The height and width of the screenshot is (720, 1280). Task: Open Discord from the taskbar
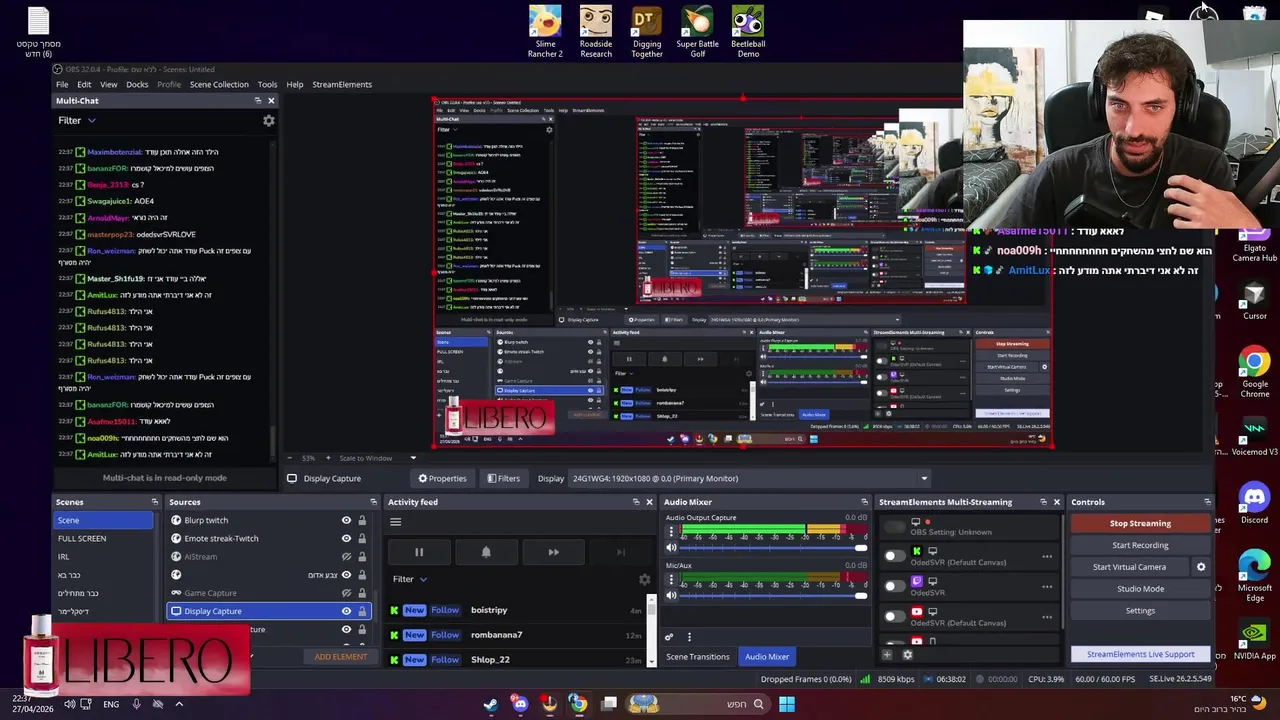point(520,704)
